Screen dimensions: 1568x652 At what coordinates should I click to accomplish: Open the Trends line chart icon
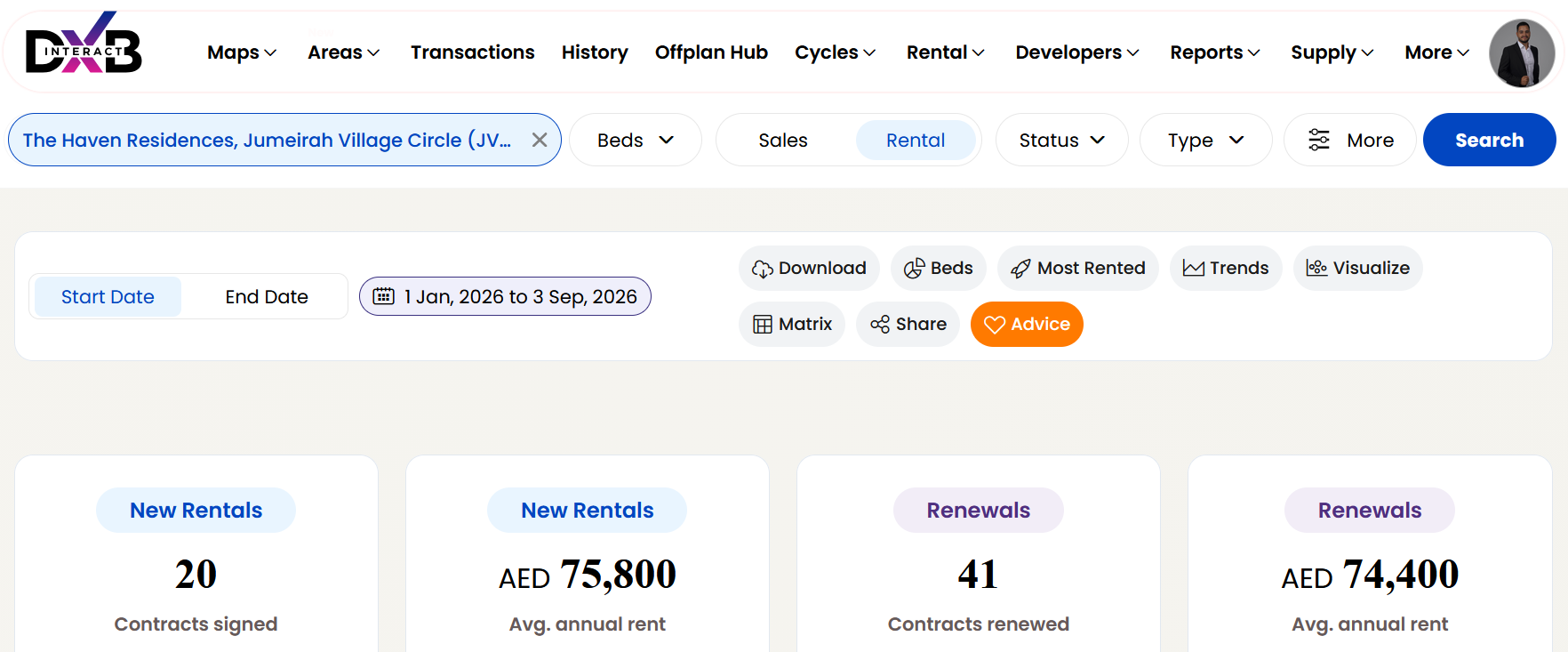pyautogui.click(x=1193, y=269)
